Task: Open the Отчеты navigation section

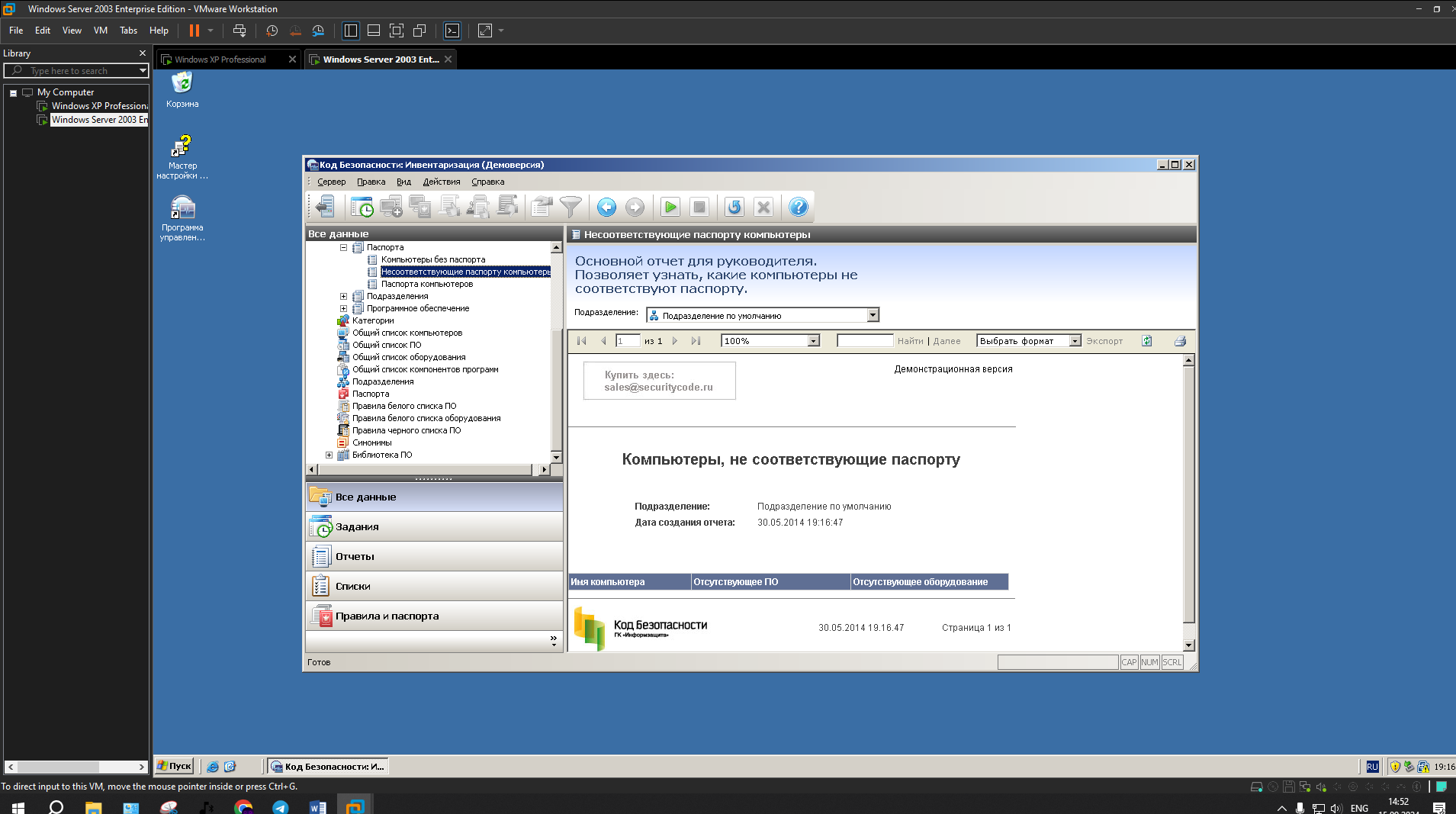Action: pyautogui.click(x=434, y=556)
